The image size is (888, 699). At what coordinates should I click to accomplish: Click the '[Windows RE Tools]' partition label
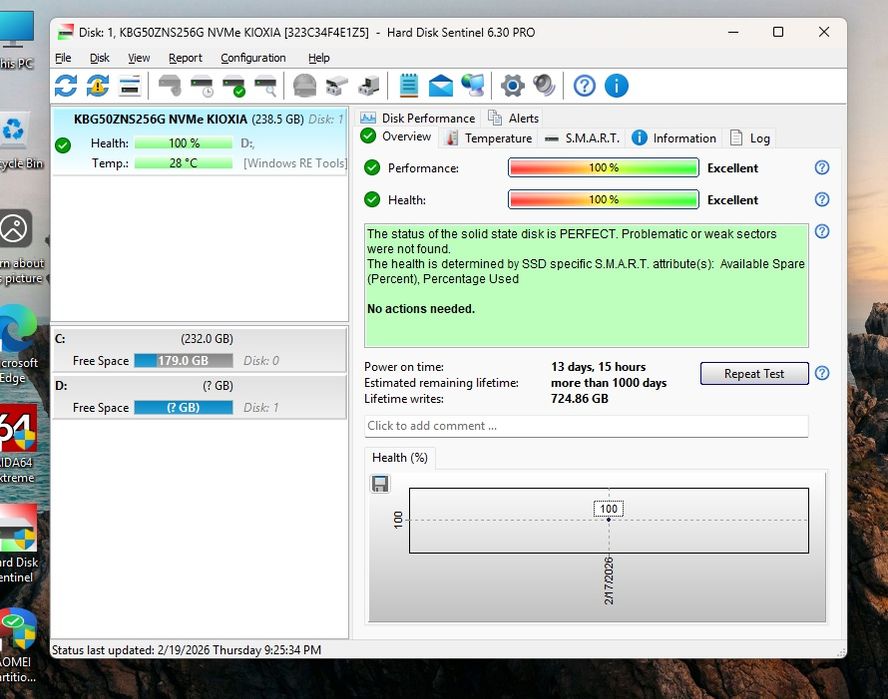coord(295,163)
